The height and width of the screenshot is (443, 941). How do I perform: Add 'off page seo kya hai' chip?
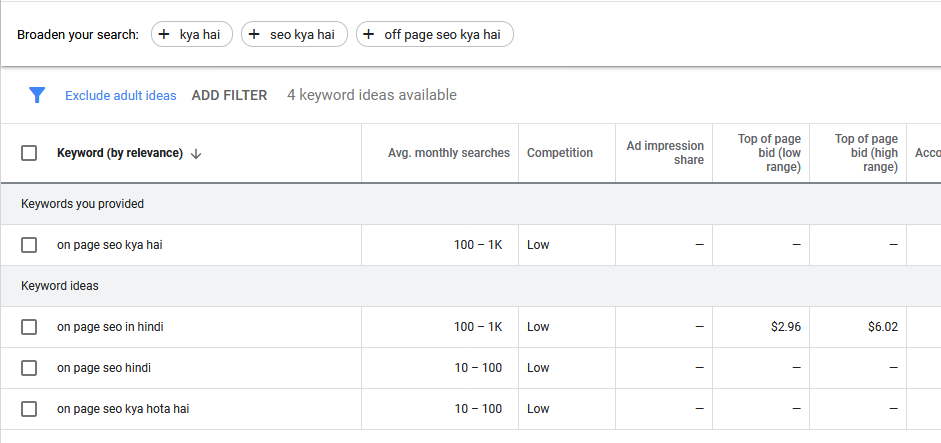(x=434, y=35)
